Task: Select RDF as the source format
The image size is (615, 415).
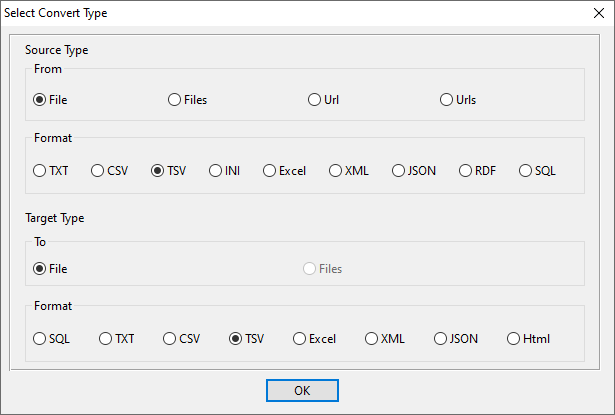Action: click(x=466, y=171)
